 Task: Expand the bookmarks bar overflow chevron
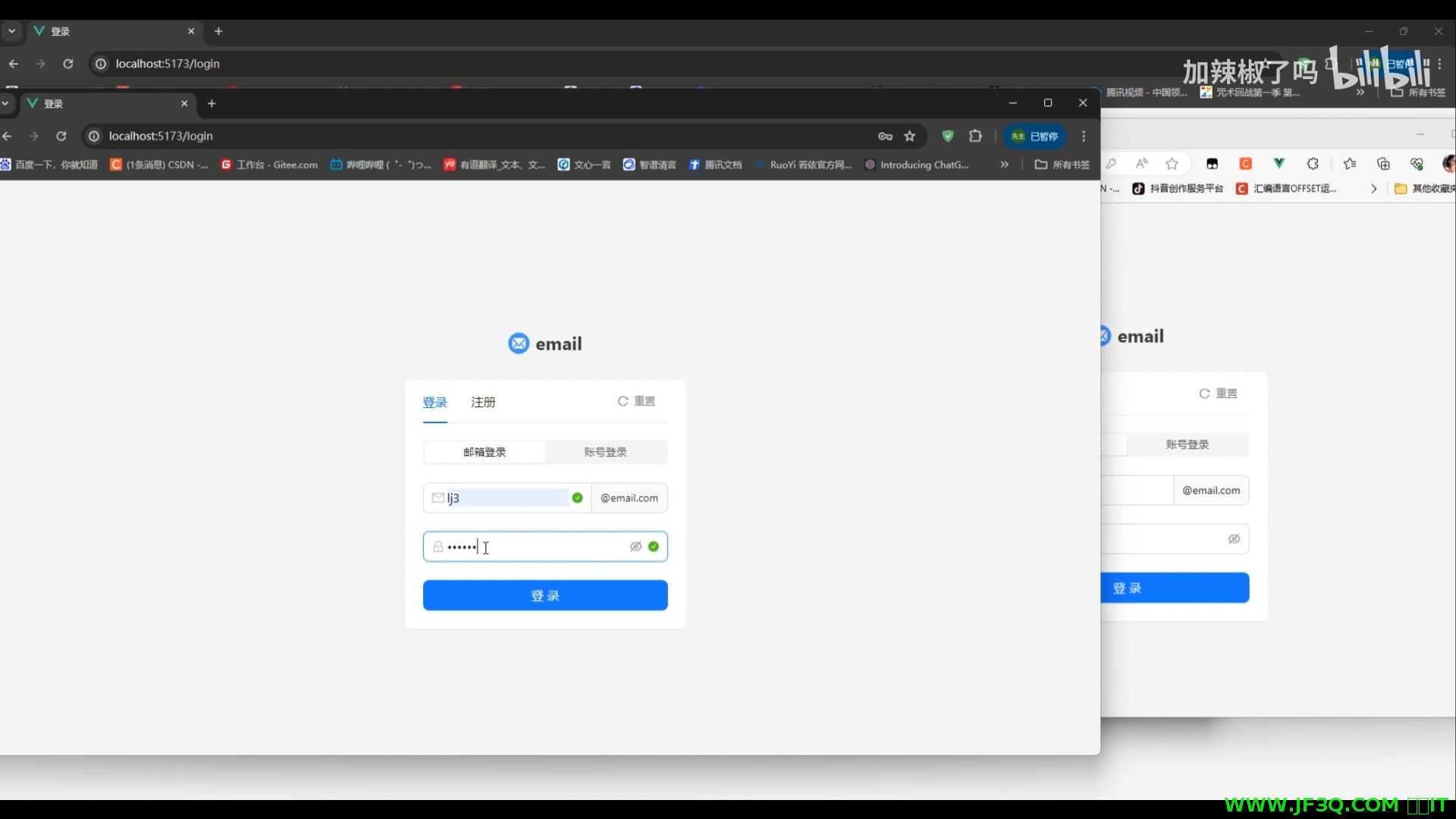click(1004, 165)
